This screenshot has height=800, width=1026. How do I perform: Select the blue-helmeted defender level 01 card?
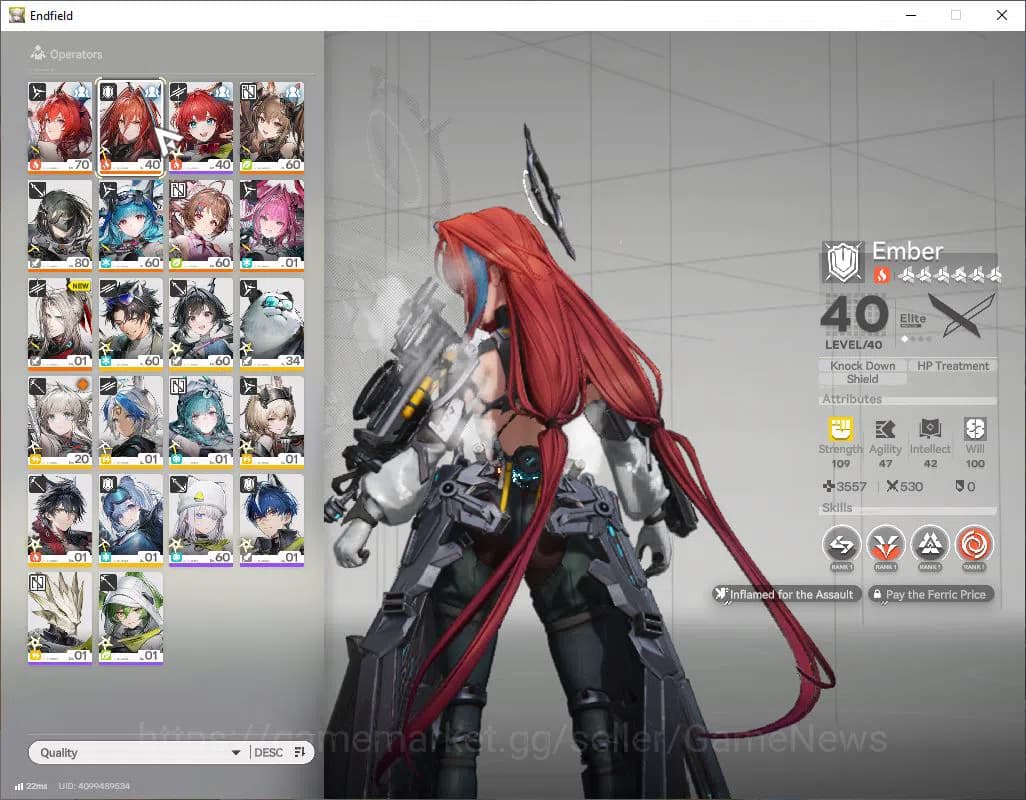130,520
